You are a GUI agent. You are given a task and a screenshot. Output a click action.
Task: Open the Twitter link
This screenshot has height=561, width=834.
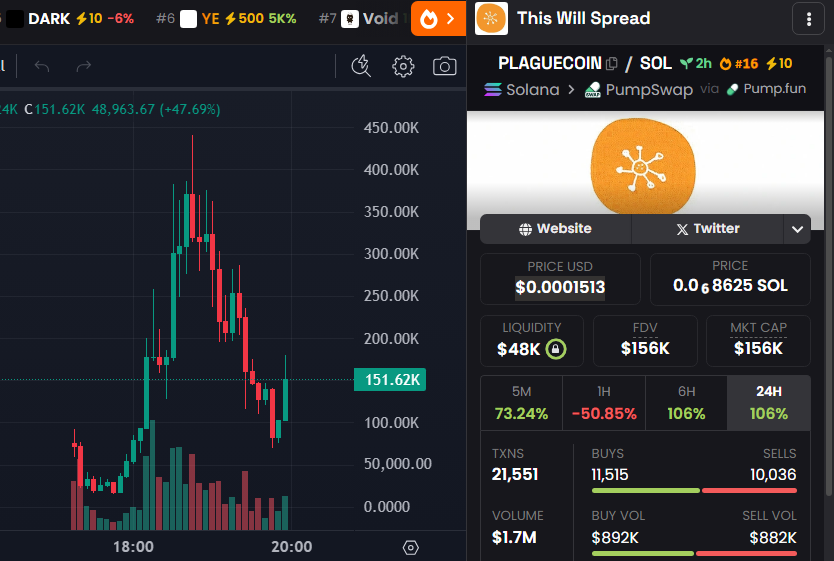(708, 229)
